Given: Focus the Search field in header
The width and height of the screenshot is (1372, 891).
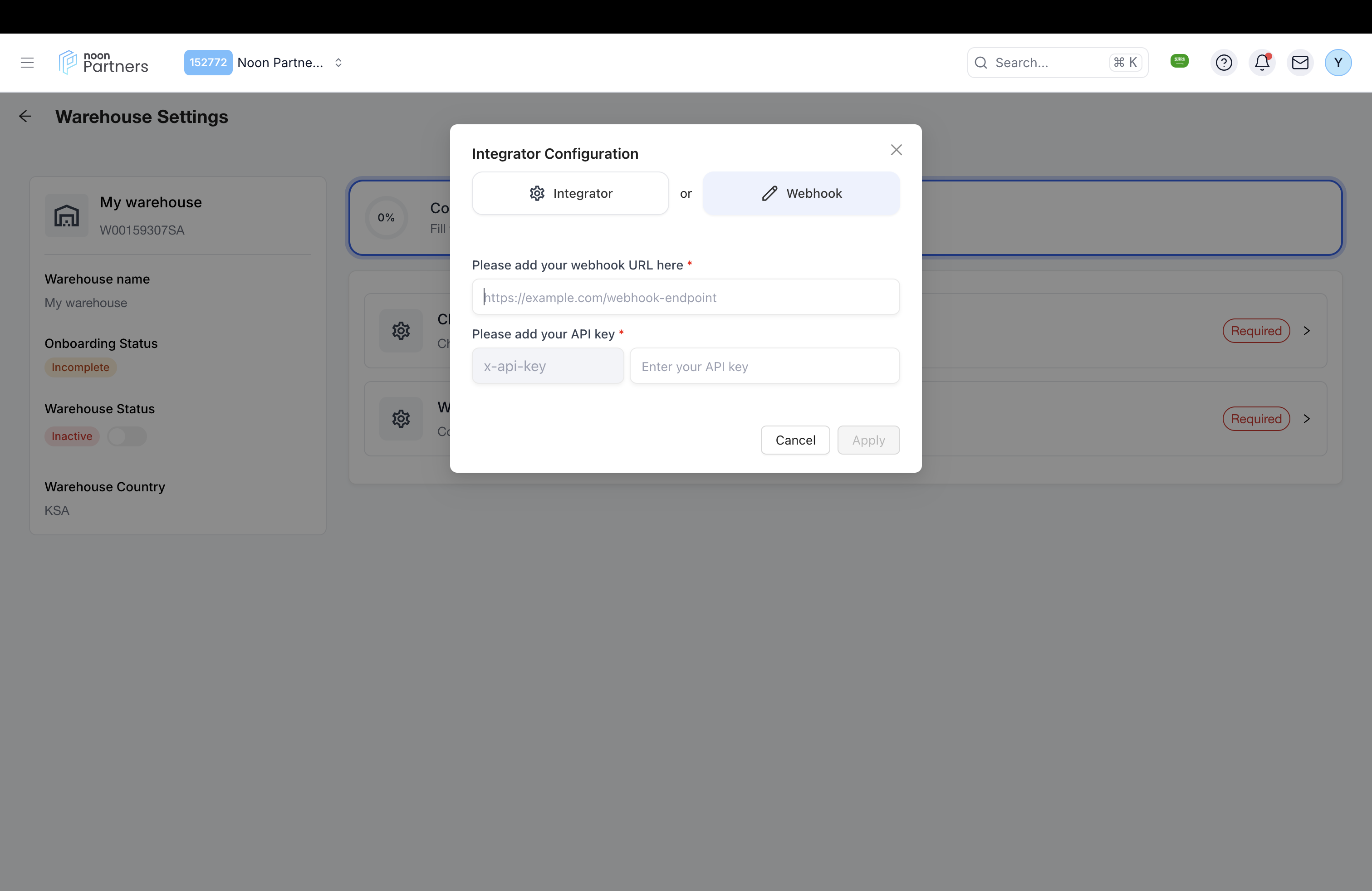Looking at the screenshot, I should [x=1057, y=63].
